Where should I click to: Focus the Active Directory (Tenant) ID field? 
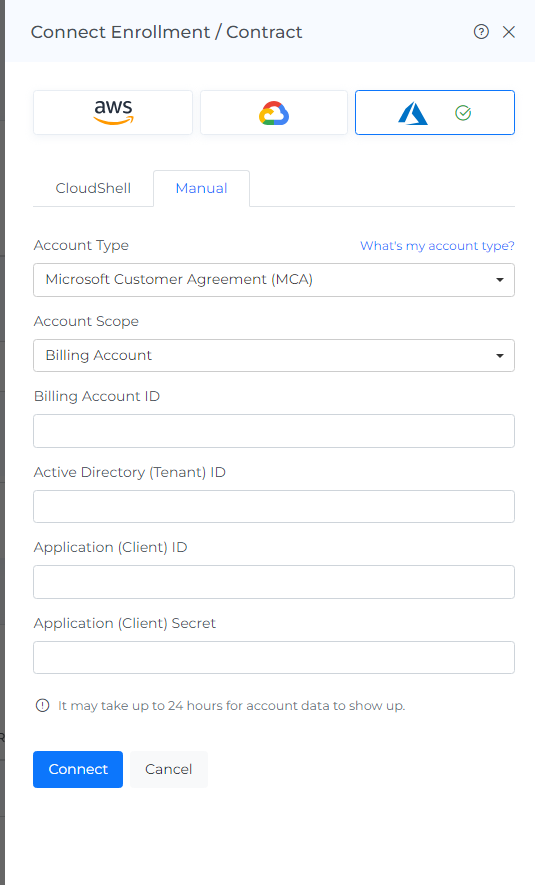coord(274,506)
